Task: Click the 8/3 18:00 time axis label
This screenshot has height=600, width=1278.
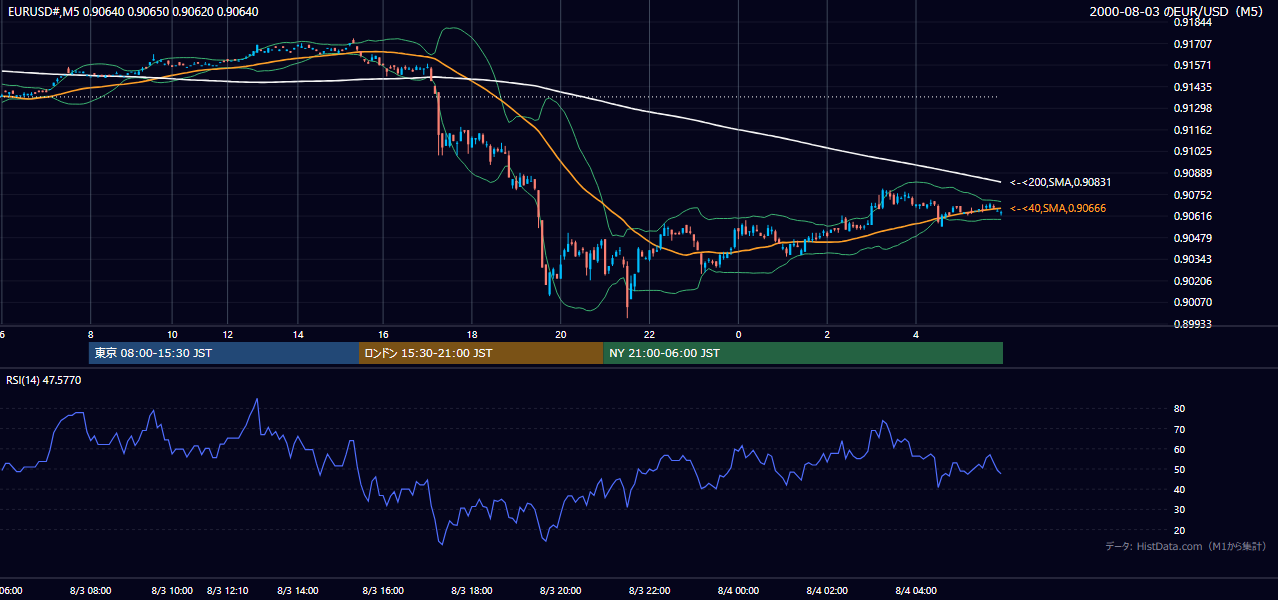Action: click(472, 590)
